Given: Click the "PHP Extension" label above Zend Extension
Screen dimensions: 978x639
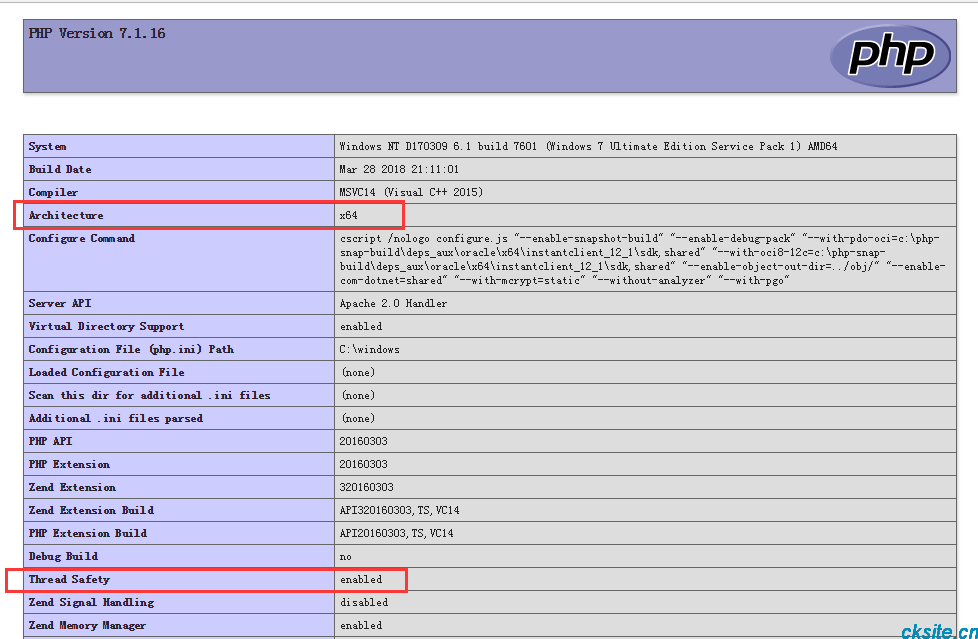Looking at the screenshot, I should pos(69,465).
